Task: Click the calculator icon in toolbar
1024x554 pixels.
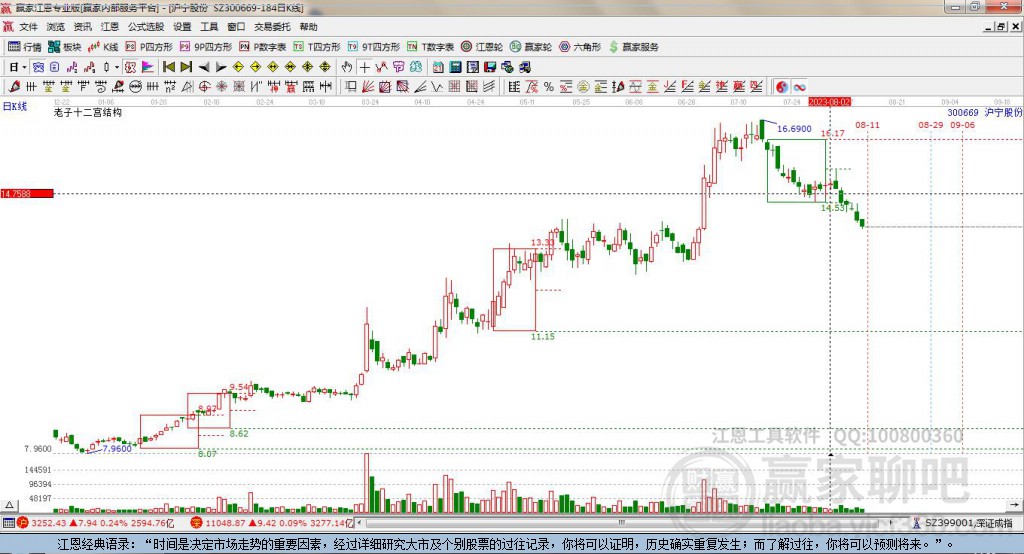Action: 455,67
